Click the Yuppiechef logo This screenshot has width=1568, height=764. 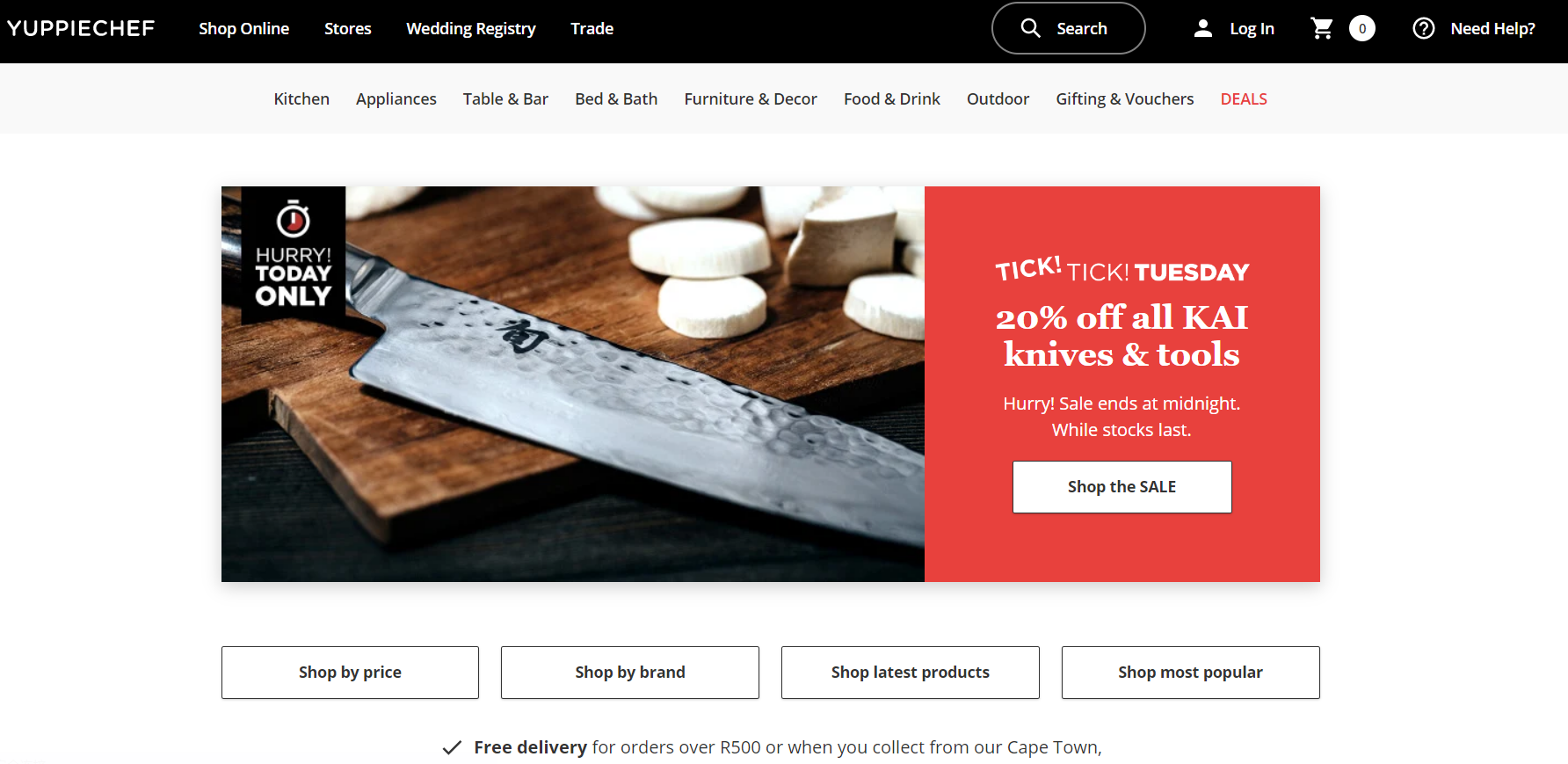81,28
